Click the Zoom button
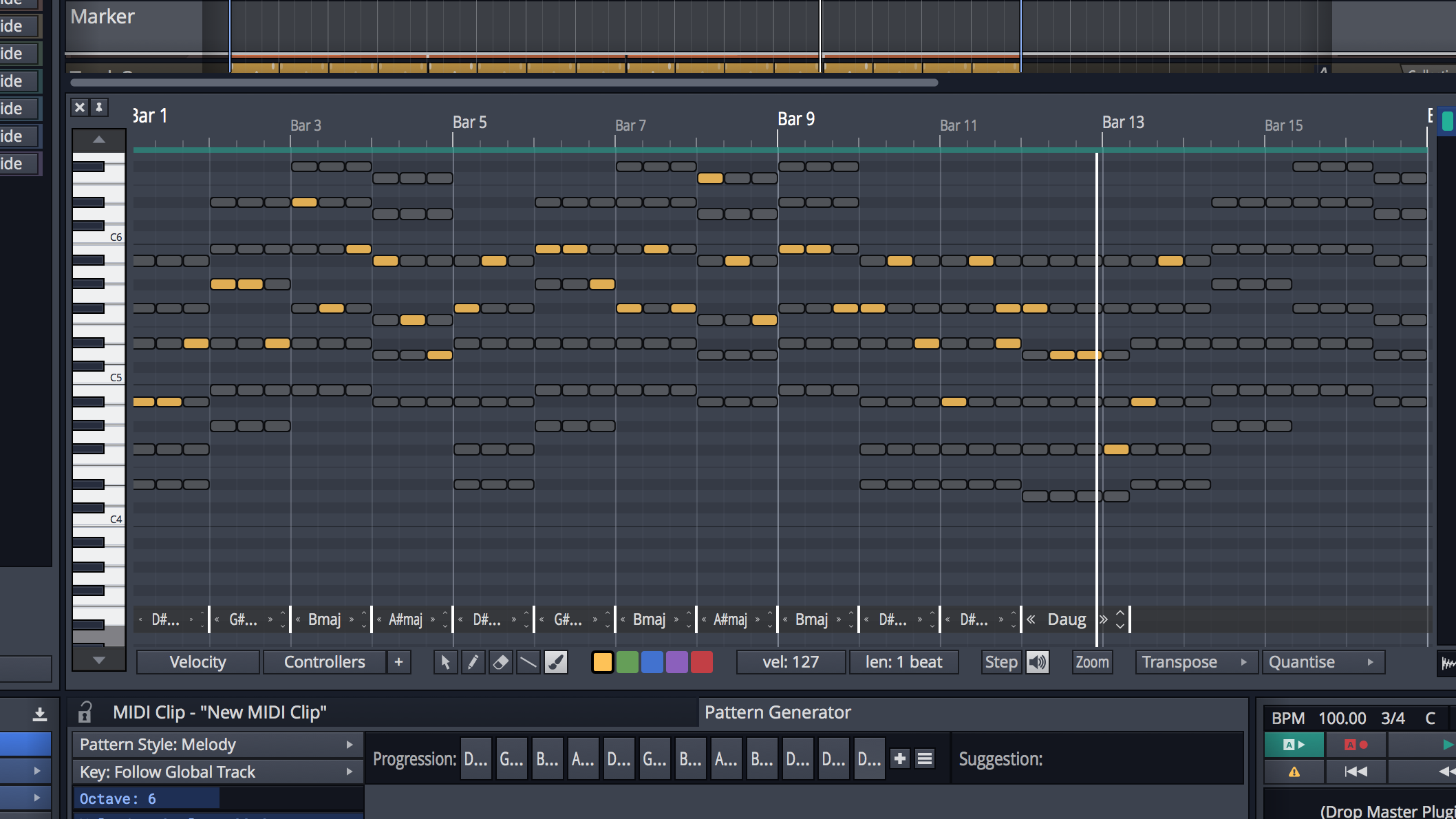Image resolution: width=1456 pixels, height=819 pixels. 1092,662
